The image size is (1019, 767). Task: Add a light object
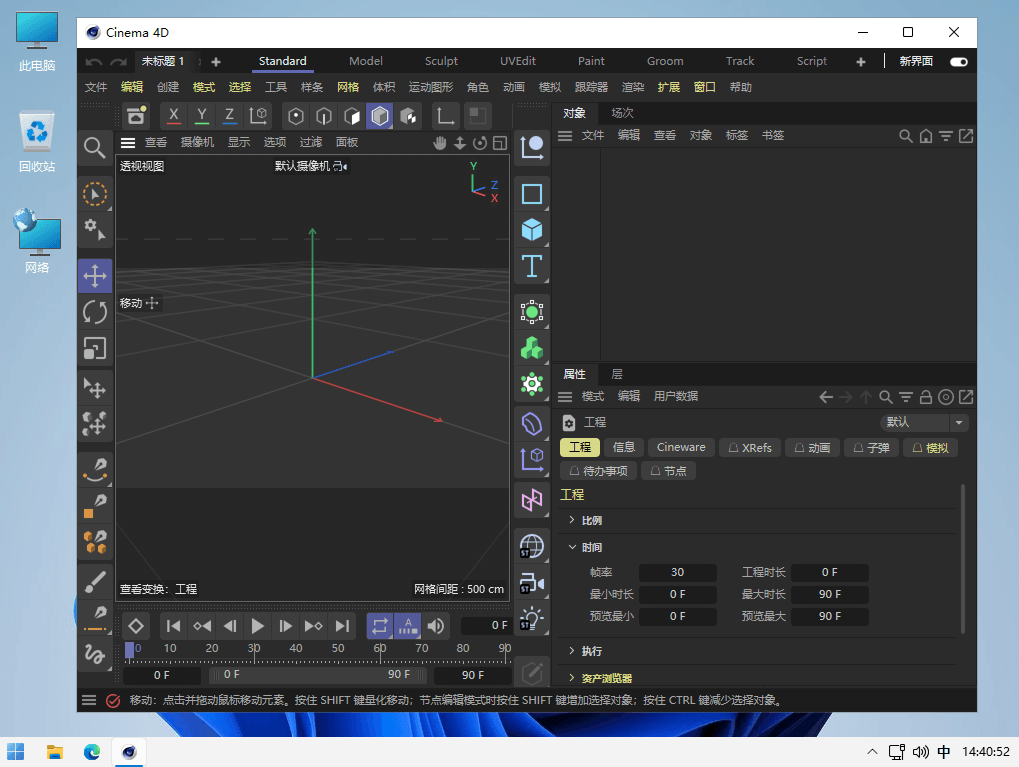pos(532,619)
